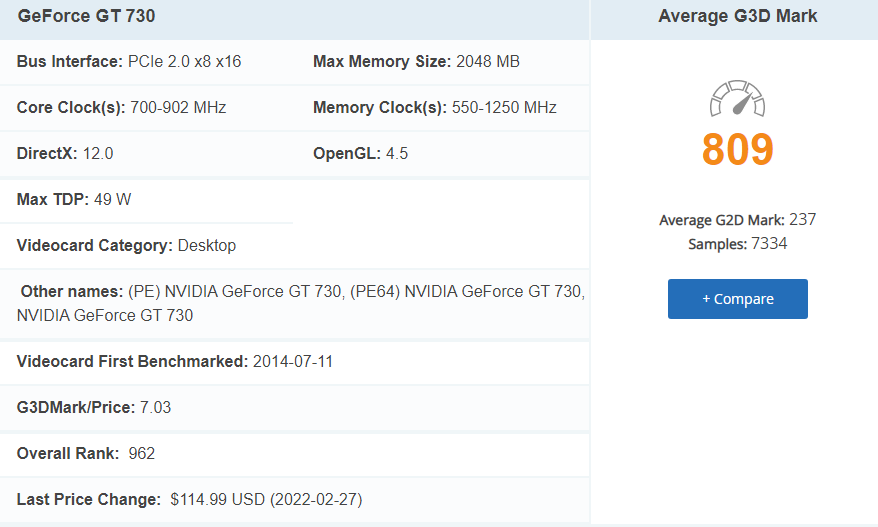Click the Average G2D Mark 237 text
Screen dimensions: 878x527
click(x=737, y=220)
